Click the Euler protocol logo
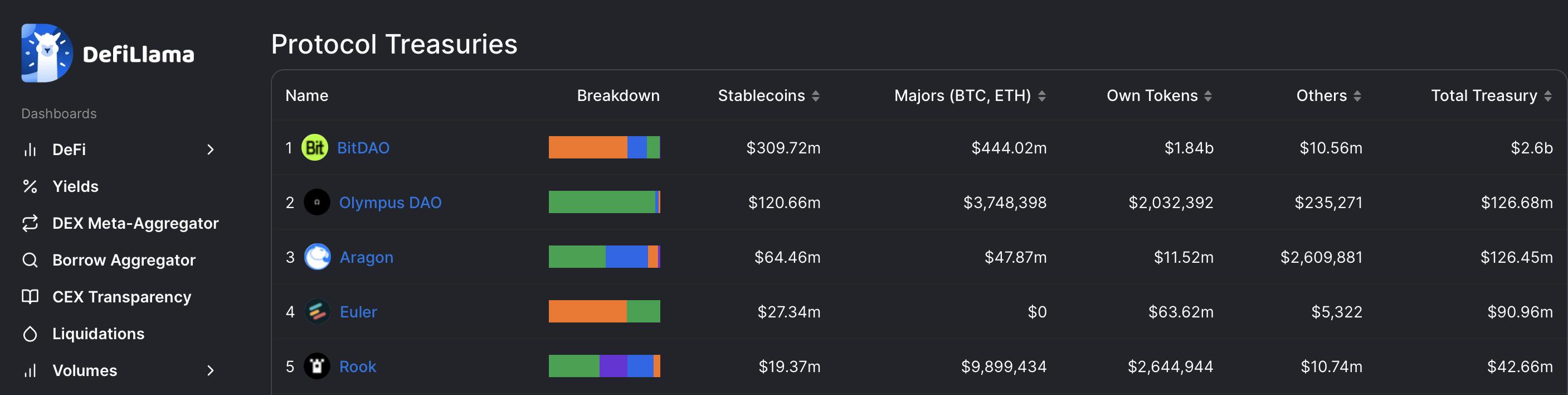Image resolution: width=1568 pixels, height=395 pixels. 317,311
